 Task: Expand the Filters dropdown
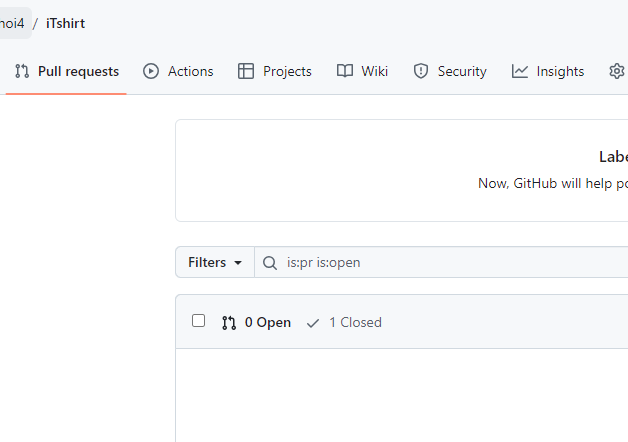pos(215,263)
